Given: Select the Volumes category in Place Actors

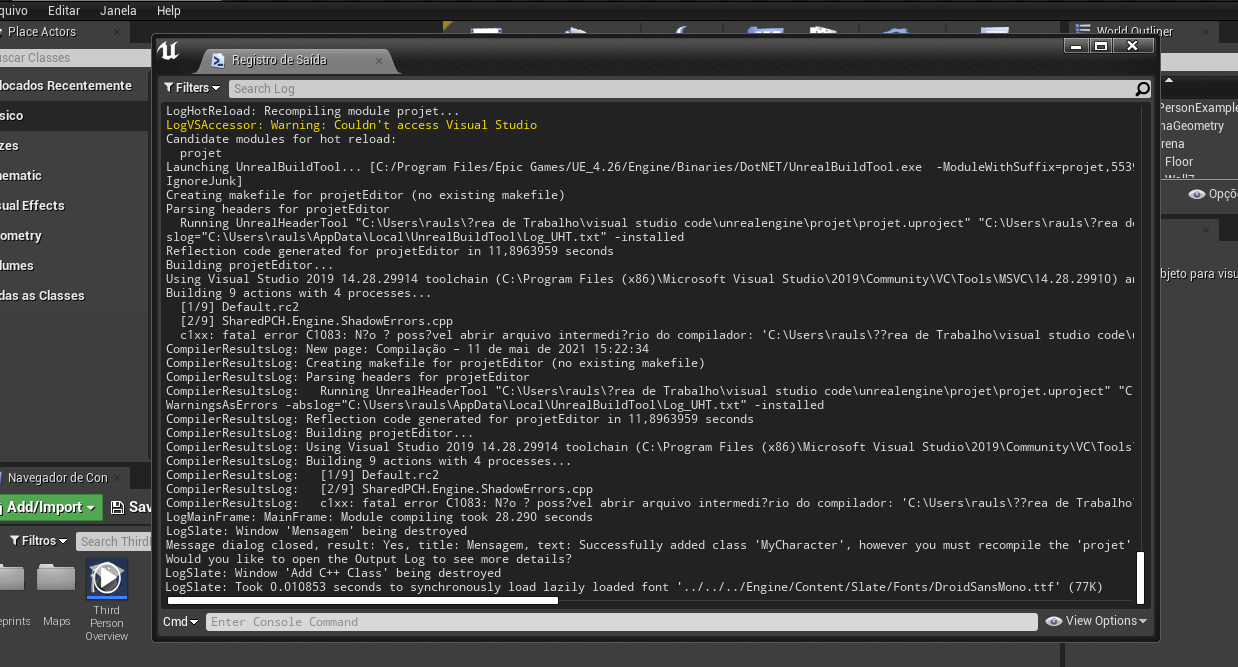Looking at the screenshot, I should tap(74, 266).
